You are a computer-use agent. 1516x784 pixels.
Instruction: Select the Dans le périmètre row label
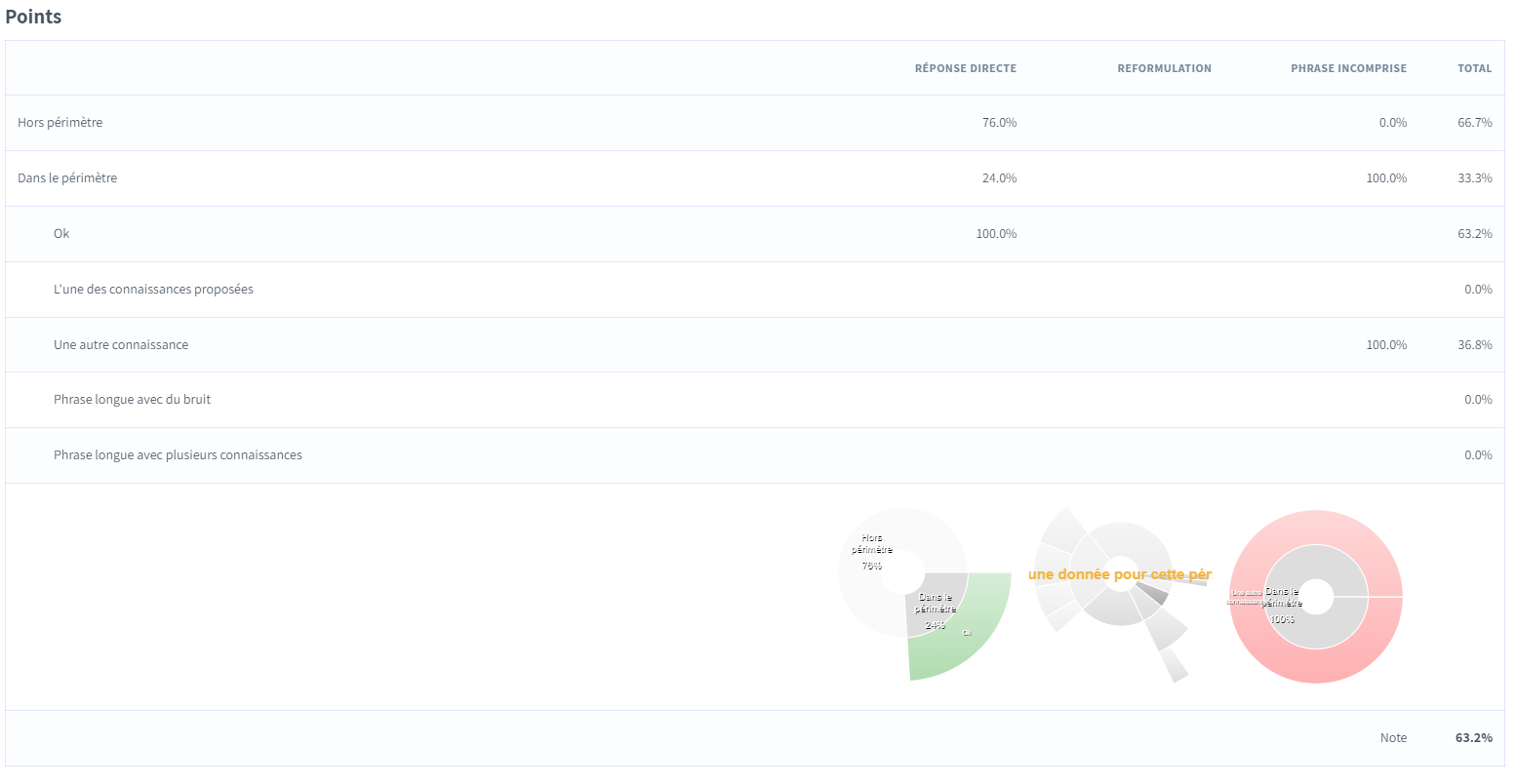click(x=67, y=178)
